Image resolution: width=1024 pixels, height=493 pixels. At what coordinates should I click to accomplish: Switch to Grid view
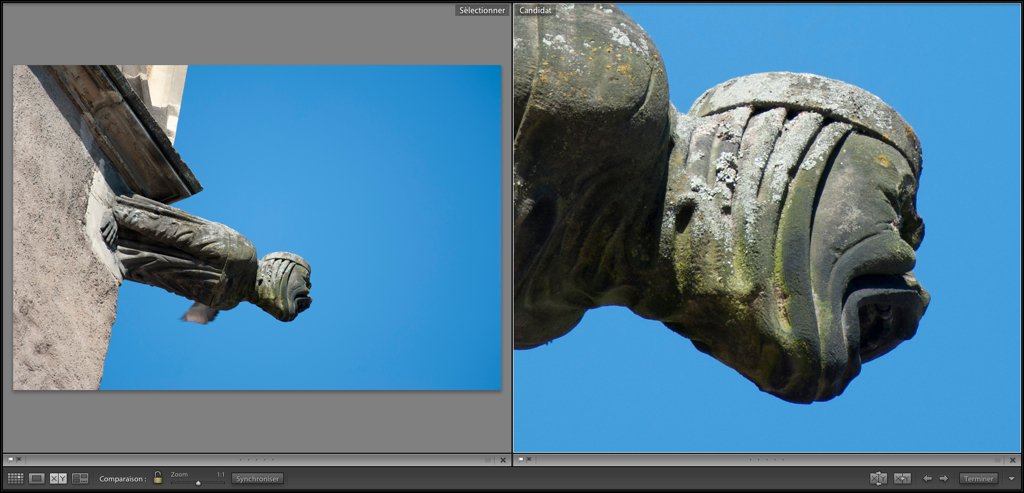15,479
